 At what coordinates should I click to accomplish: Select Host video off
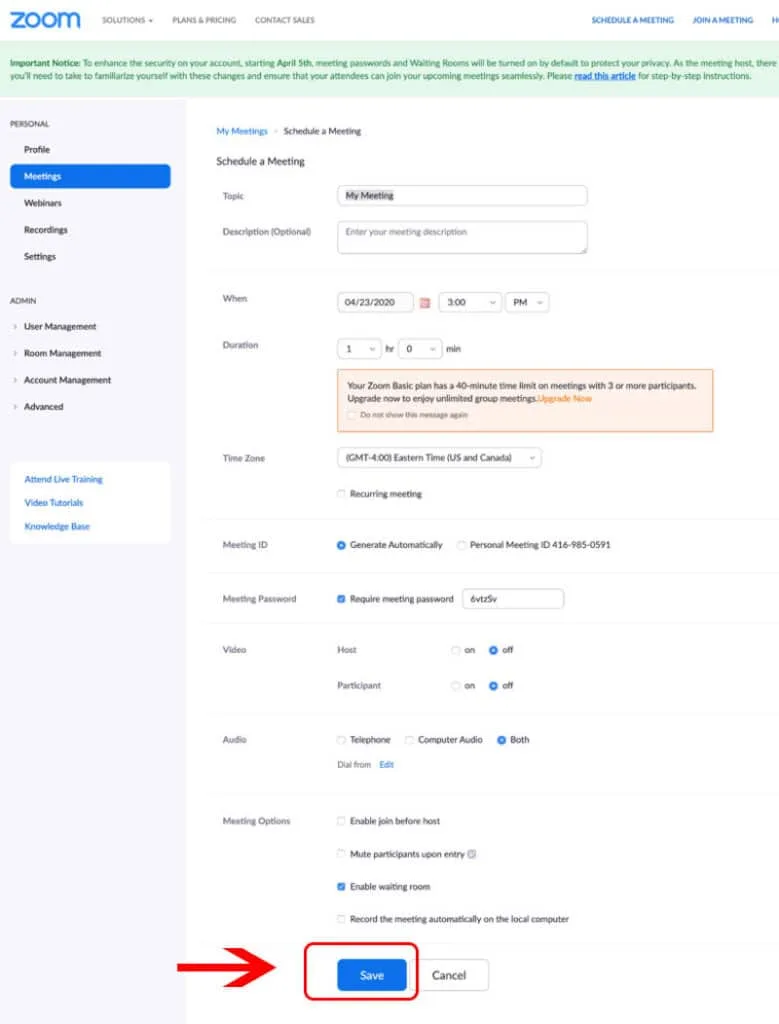pos(493,650)
